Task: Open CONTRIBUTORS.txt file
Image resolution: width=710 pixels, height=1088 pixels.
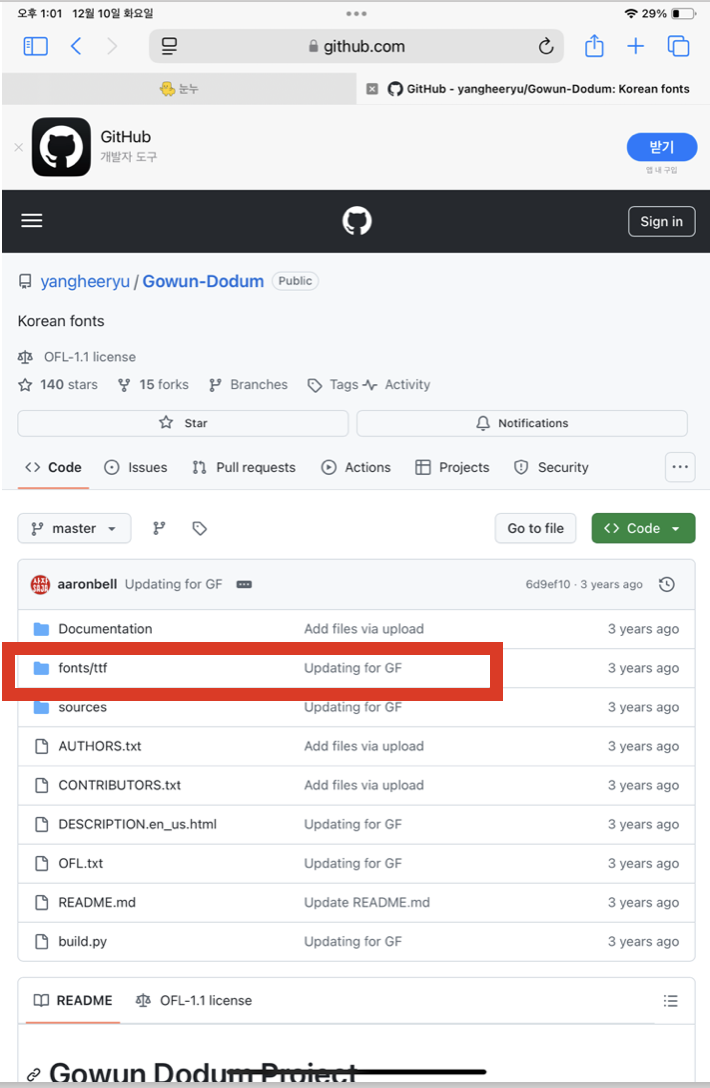Action: point(119,785)
